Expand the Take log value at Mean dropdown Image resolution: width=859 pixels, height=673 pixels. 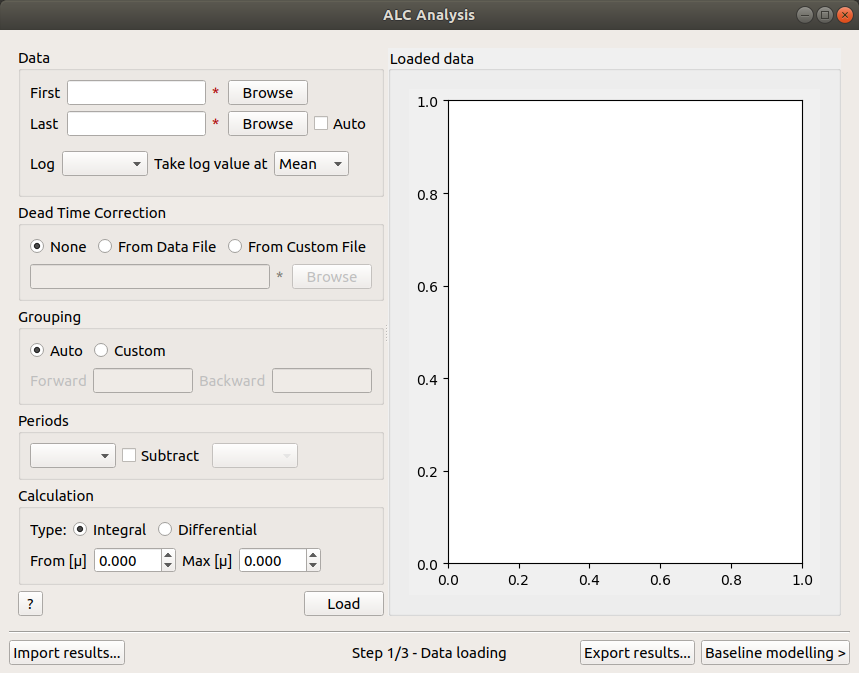(311, 164)
